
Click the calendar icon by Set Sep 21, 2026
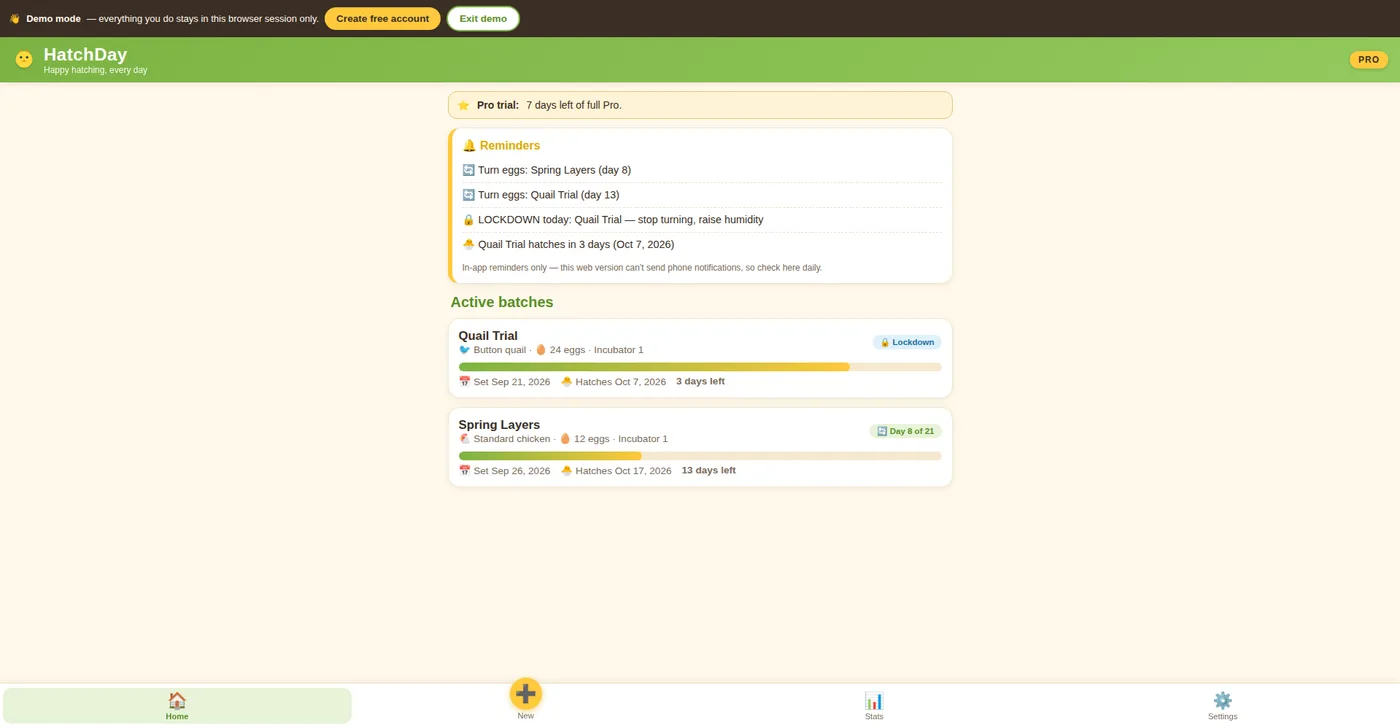pyautogui.click(x=464, y=382)
